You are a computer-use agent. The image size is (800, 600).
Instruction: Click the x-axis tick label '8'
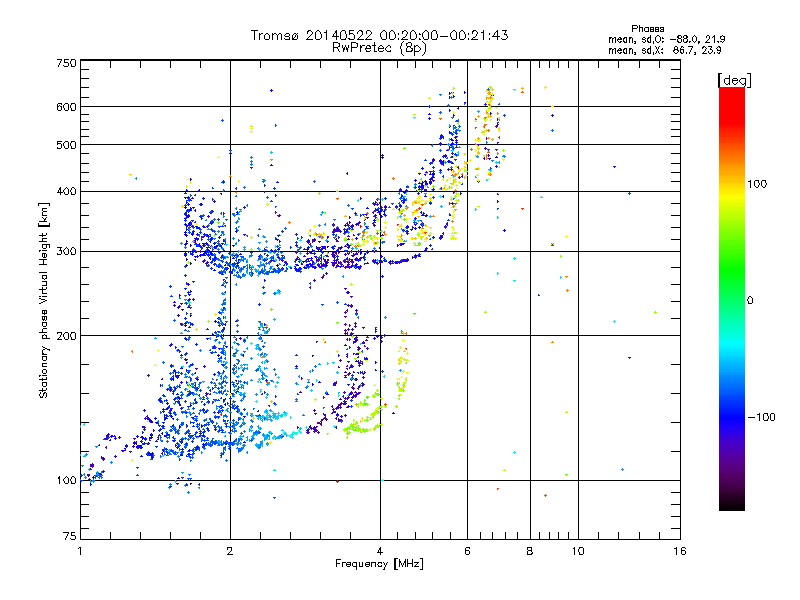pos(530,551)
